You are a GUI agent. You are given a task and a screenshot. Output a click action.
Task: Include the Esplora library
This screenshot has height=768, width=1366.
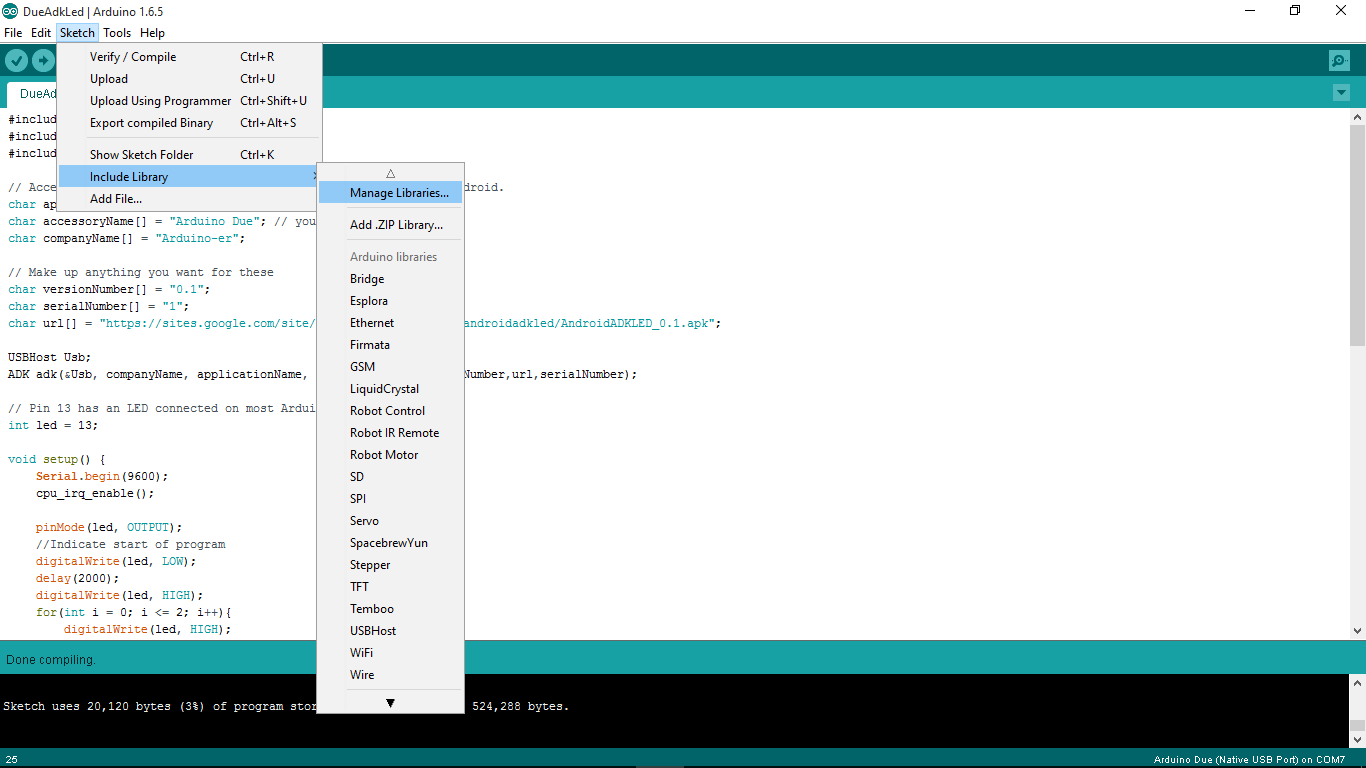[x=390, y=301]
